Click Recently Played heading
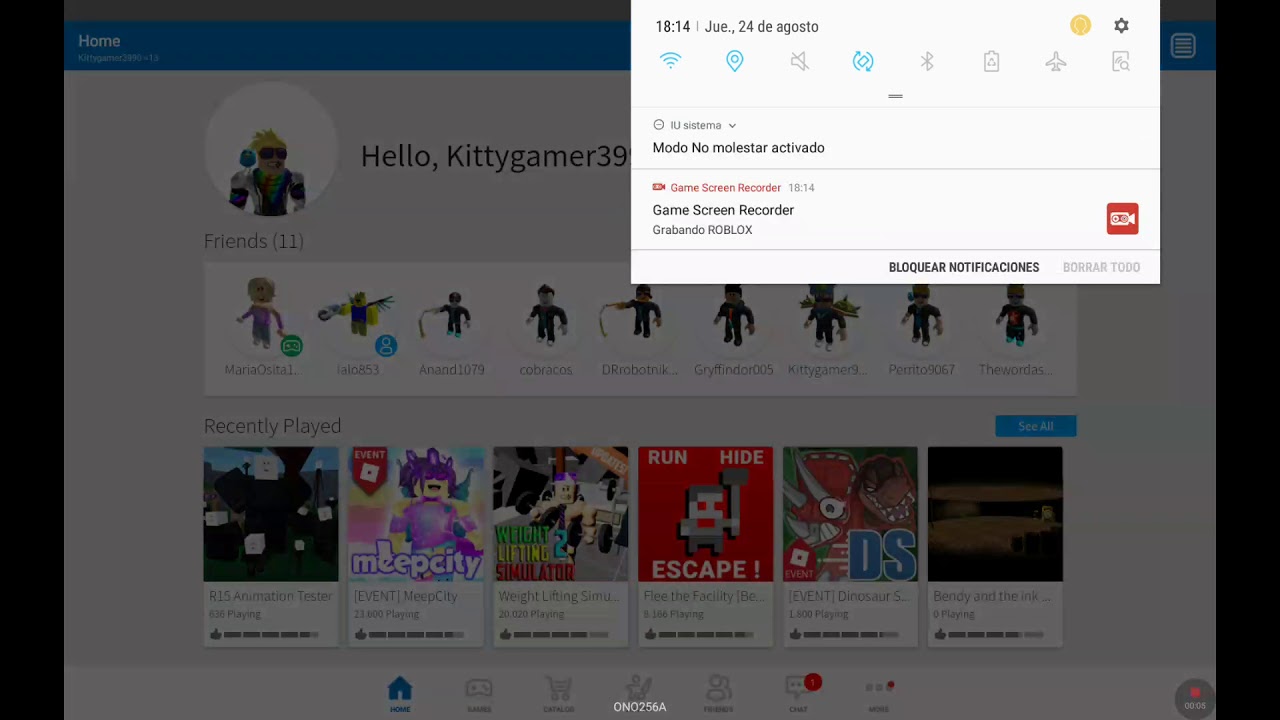Viewport: 1280px width, 720px height. click(x=272, y=426)
